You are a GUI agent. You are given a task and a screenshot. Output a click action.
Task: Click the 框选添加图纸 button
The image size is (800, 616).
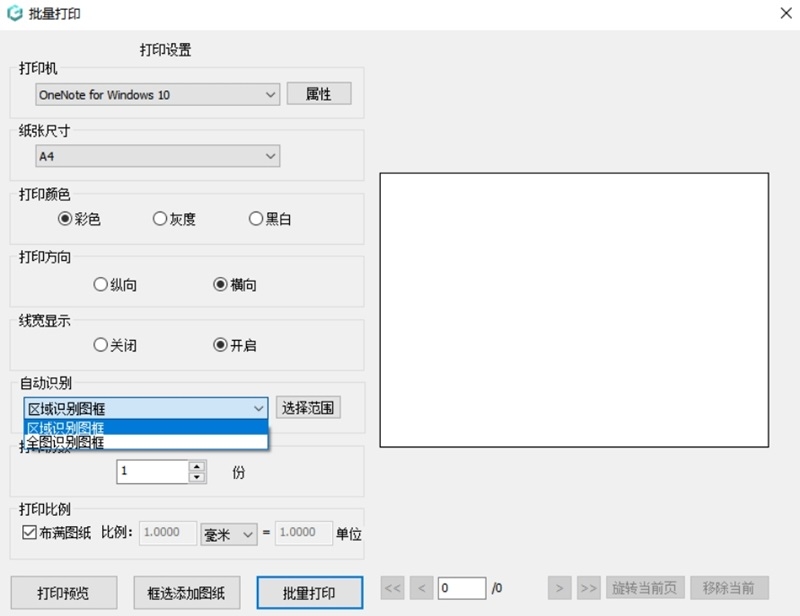click(187, 593)
